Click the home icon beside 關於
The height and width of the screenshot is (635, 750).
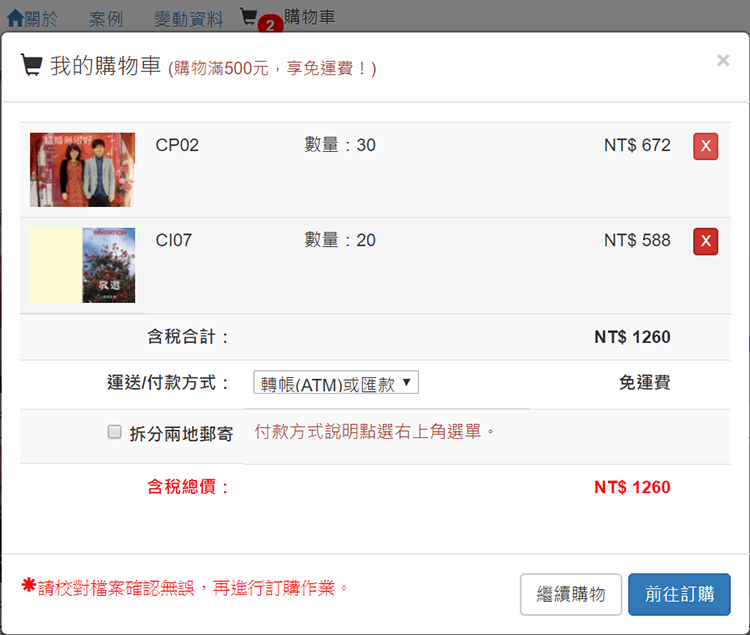click(x=15, y=18)
